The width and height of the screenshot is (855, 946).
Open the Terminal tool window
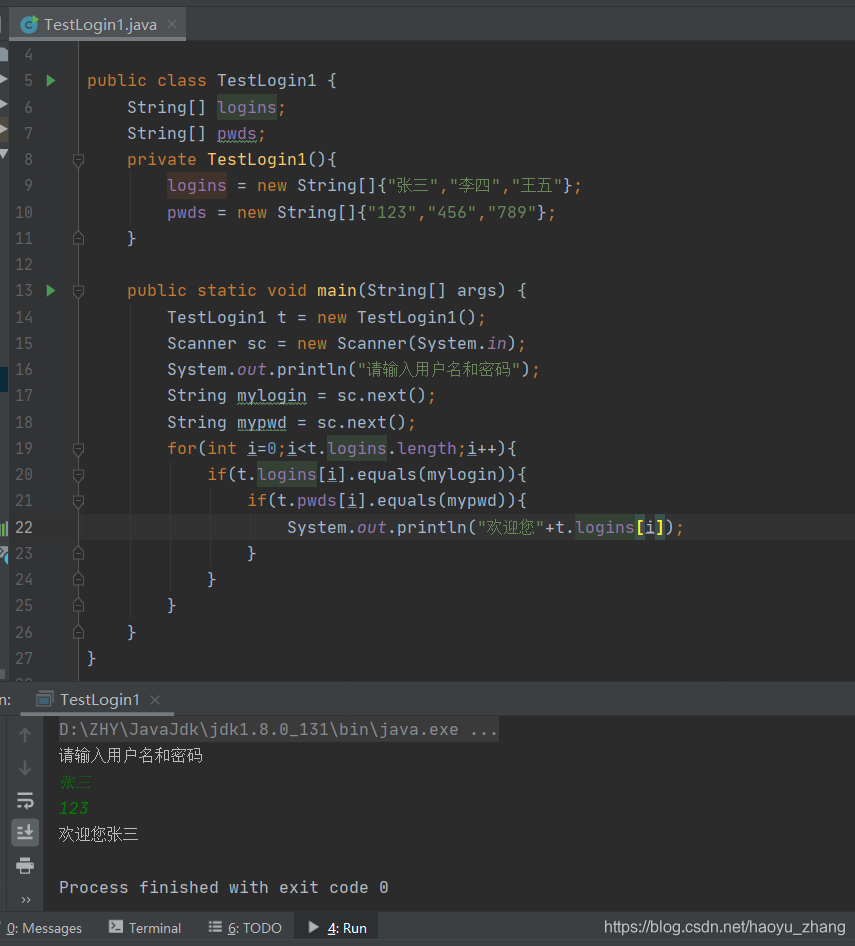click(145, 928)
